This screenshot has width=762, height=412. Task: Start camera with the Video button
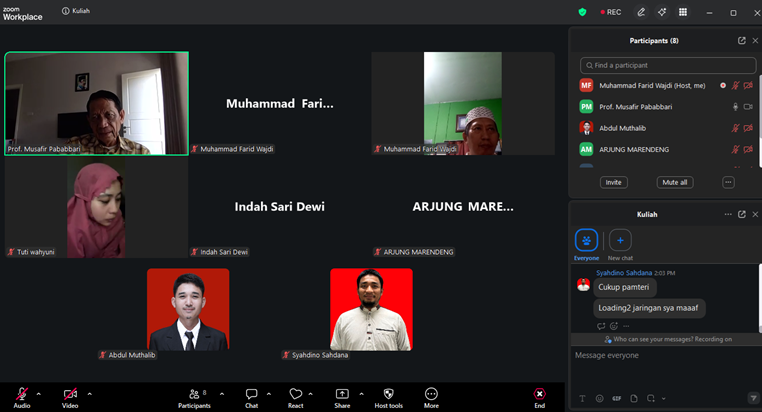[x=70, y=398]
